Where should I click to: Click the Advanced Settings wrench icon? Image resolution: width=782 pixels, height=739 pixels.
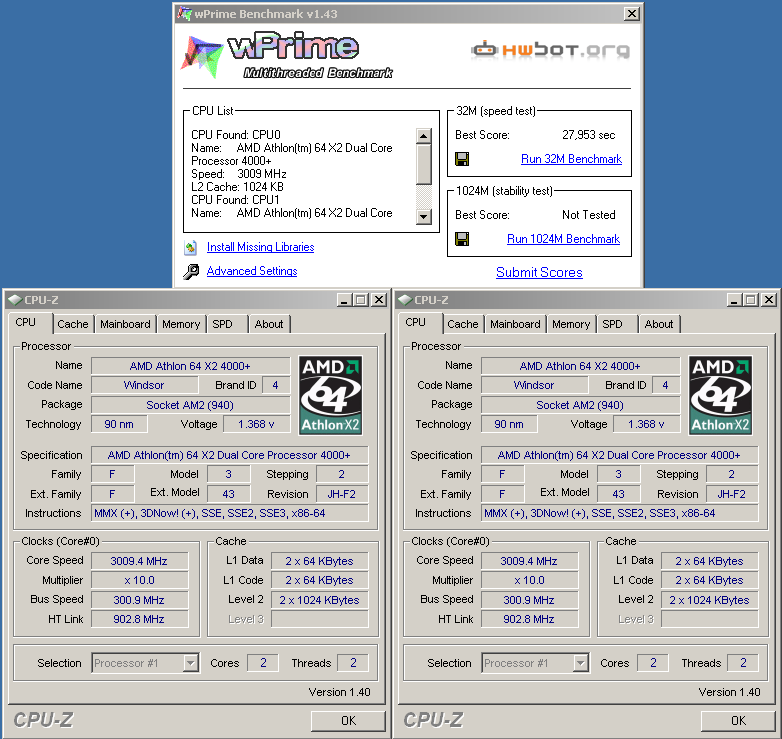(x=191, y=271)
